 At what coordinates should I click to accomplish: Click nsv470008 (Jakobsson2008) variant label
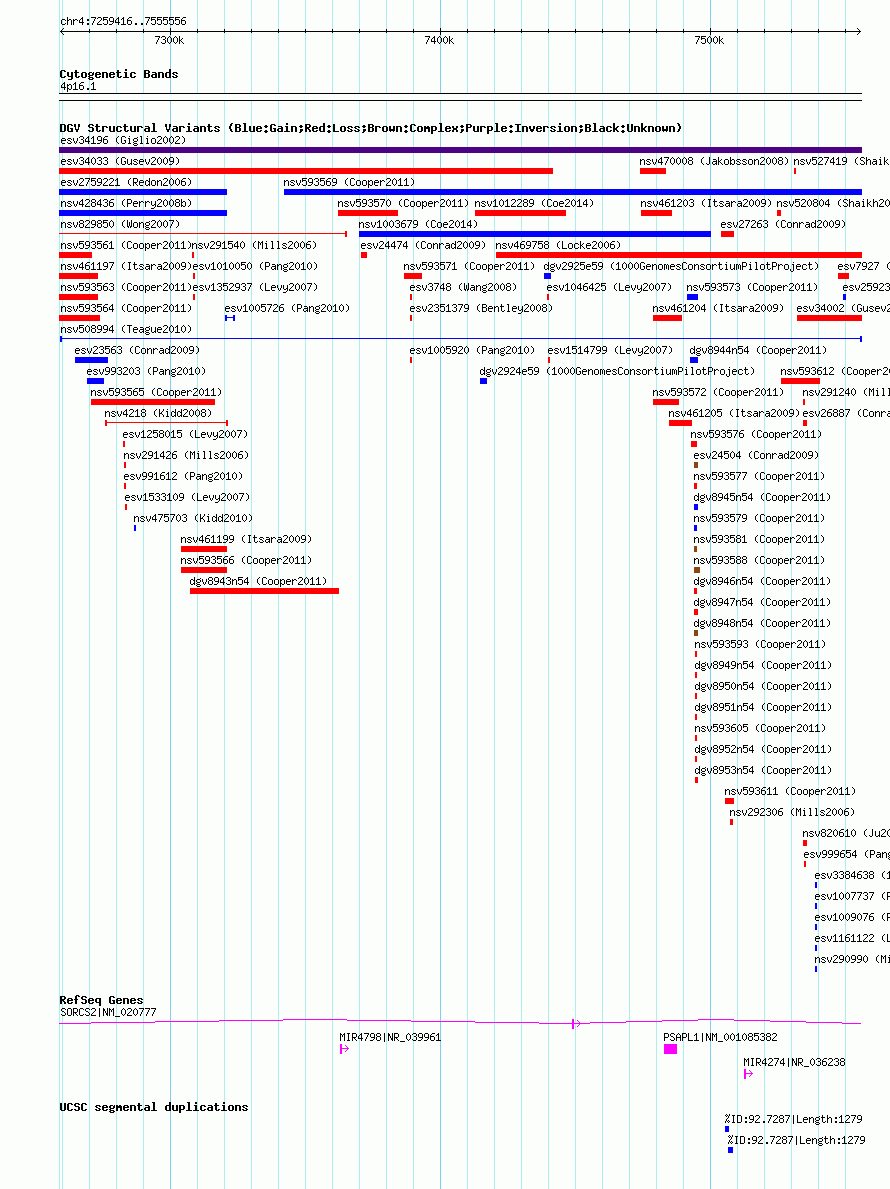(x=714, y=162)
